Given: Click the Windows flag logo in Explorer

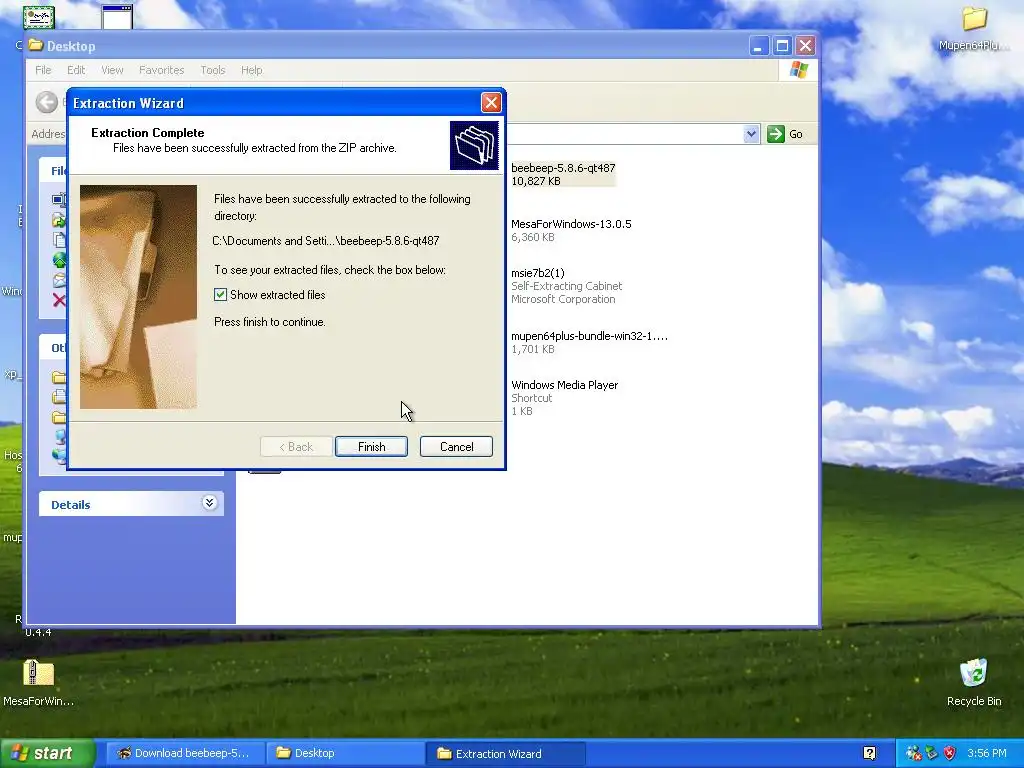Looking at the screenshot, I should point(798,70).
